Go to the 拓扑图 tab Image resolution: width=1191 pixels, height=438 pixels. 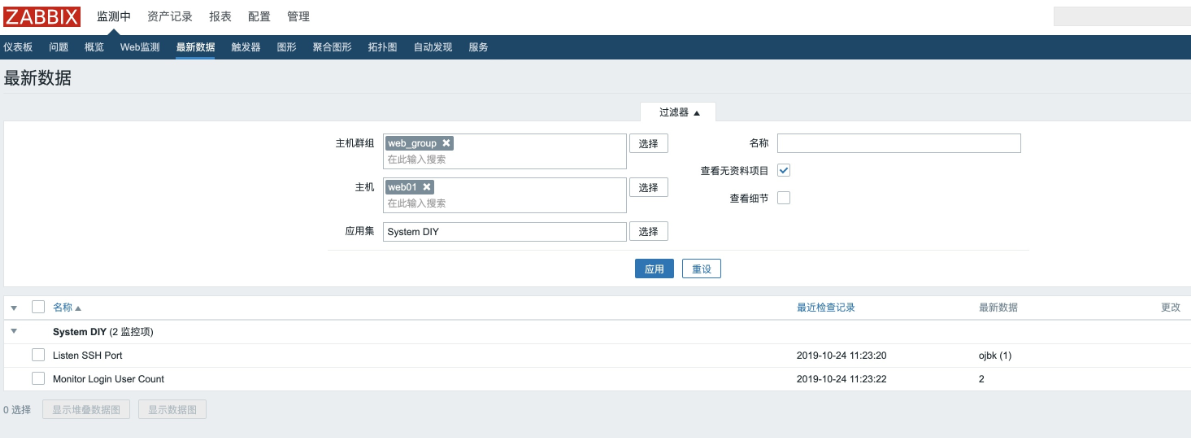point(382,47)
